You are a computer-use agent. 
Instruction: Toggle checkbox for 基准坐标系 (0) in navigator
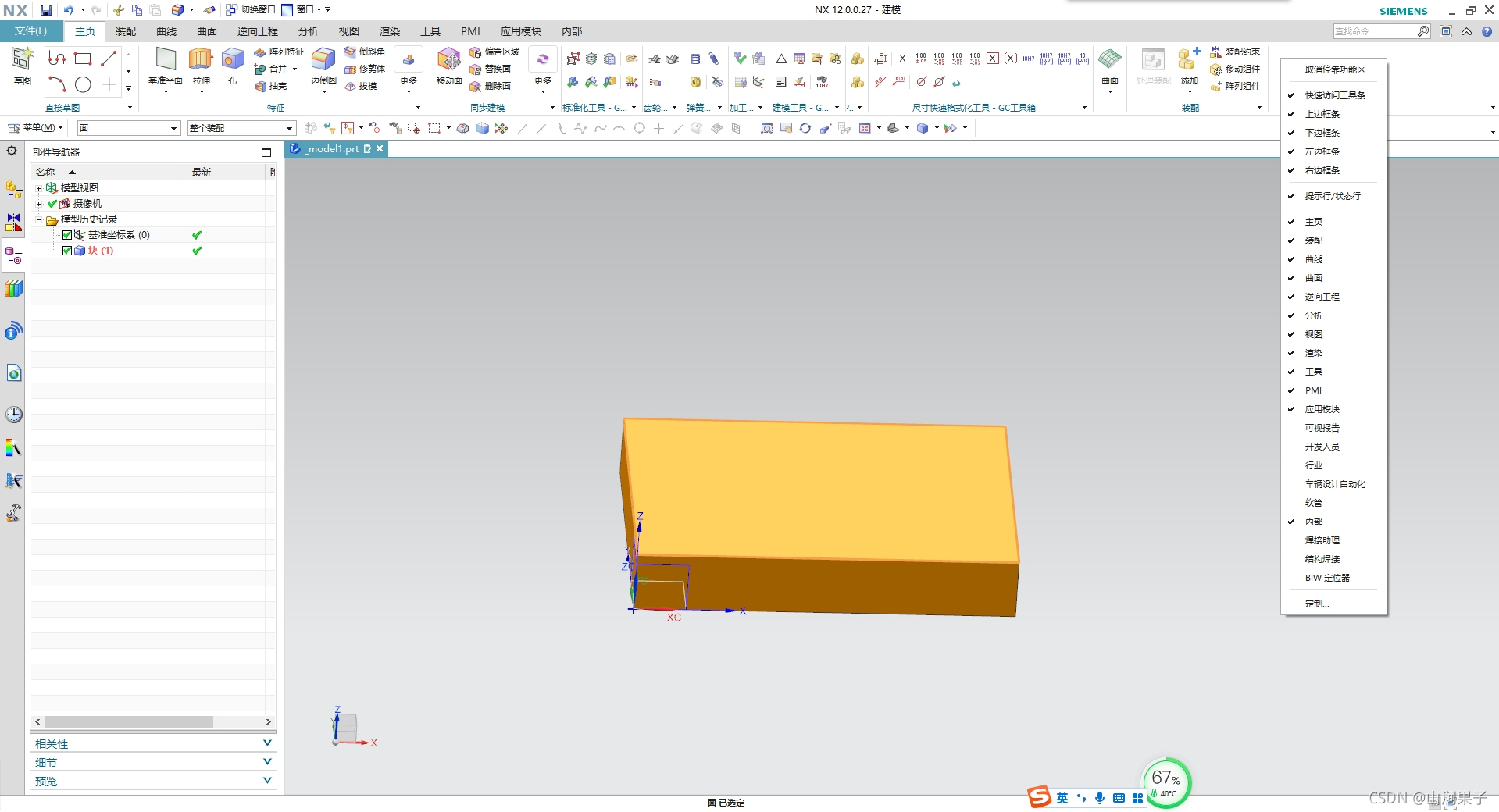coord(67,235)
